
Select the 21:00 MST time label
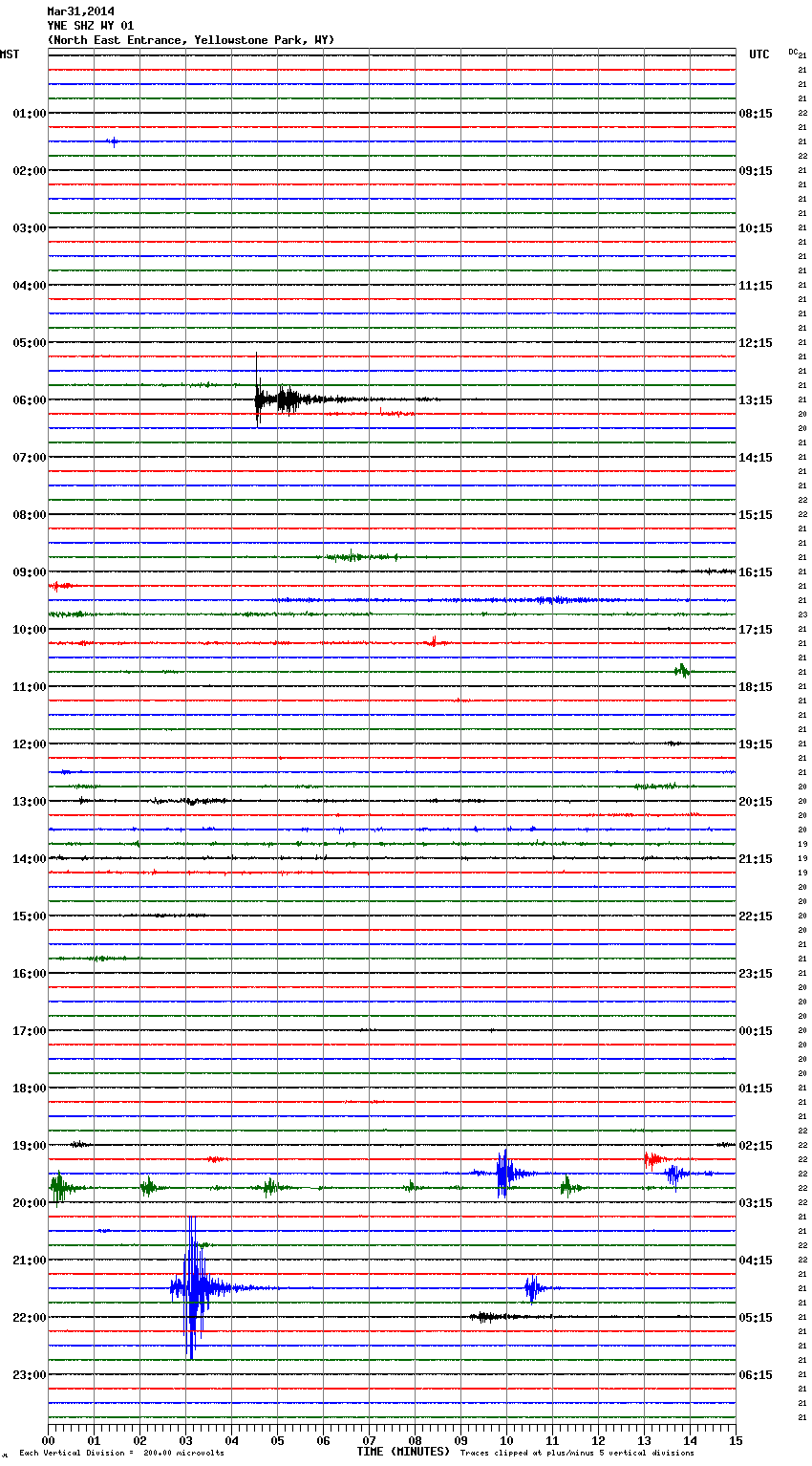tap(30, 1261)
